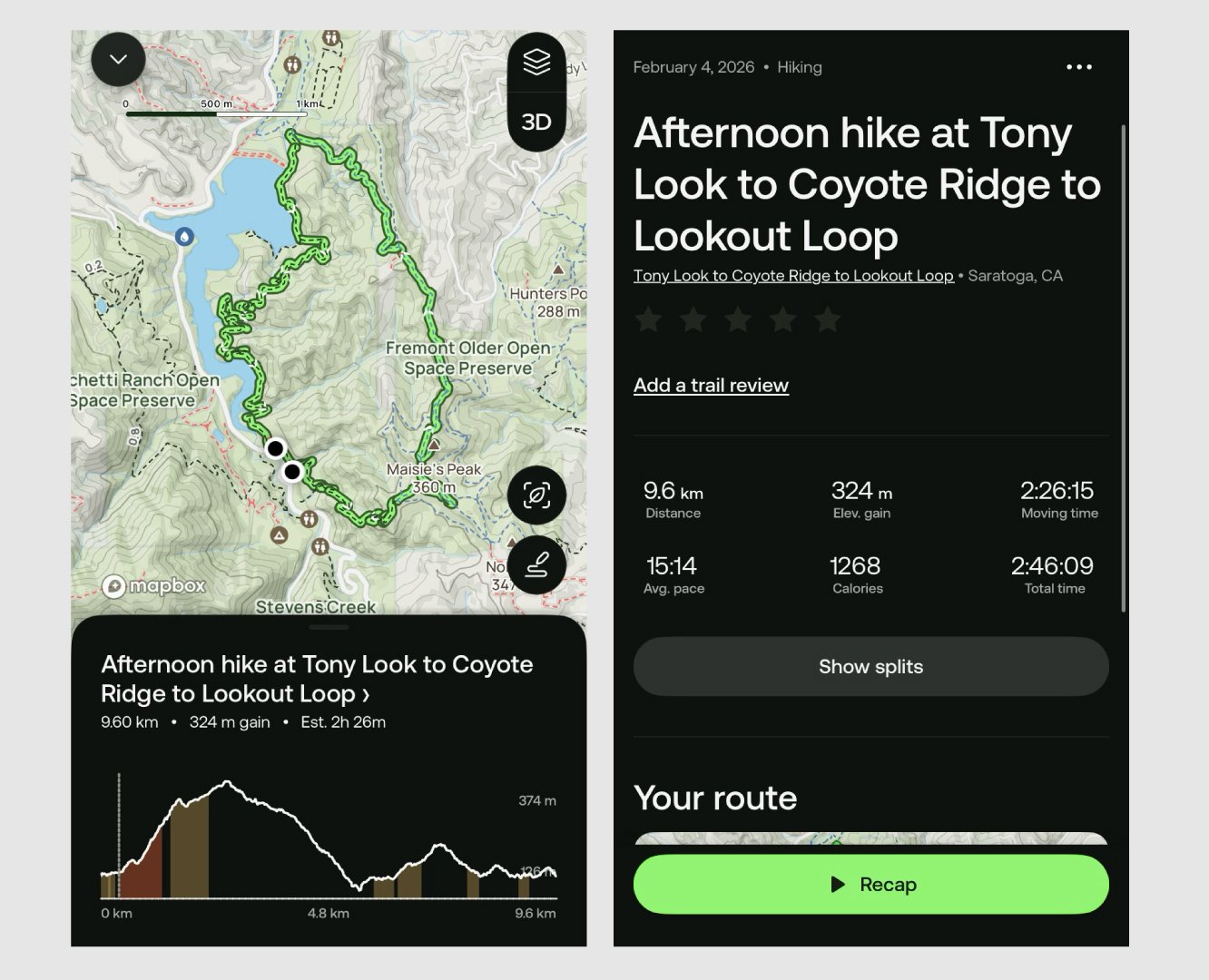Expand the hike title with arrow chevron
This screenshot has width=1209, height=980.
(366, 695)
